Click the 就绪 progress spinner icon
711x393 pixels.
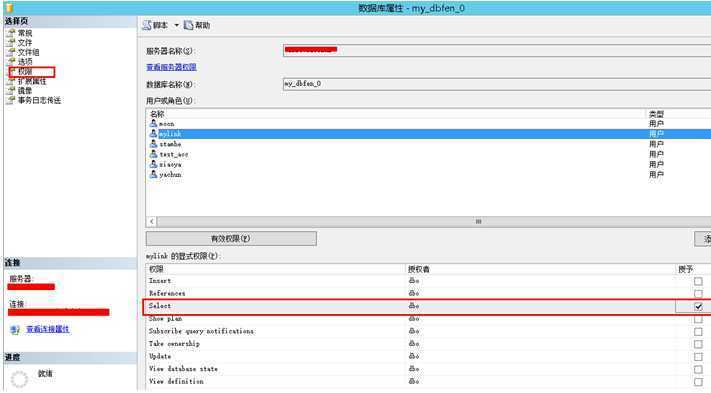tap(19, 379)
